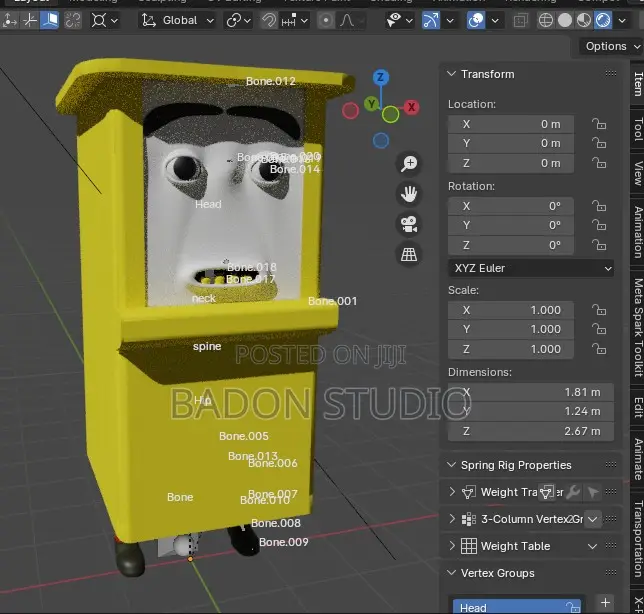Select the move-mode icon in the header
644x614 pixels.
tap(9, 21)
